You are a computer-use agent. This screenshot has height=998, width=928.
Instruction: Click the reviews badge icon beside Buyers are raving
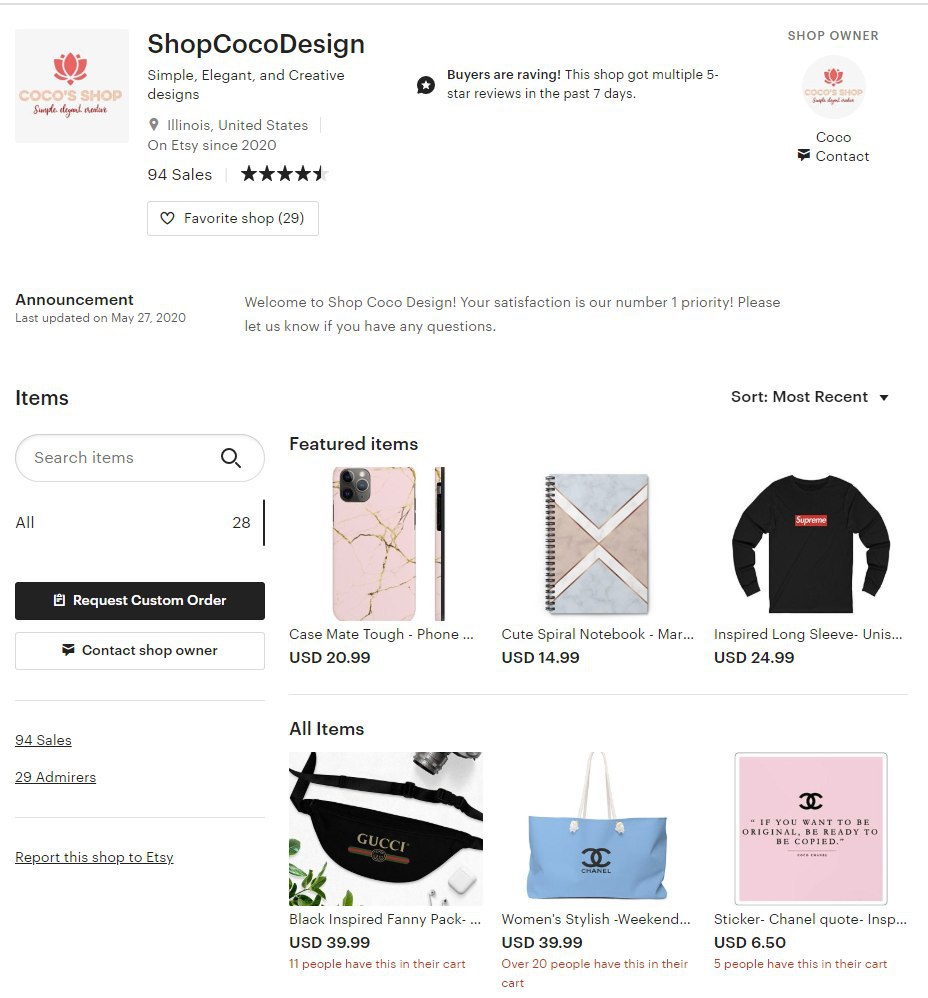tap(426, 85)
